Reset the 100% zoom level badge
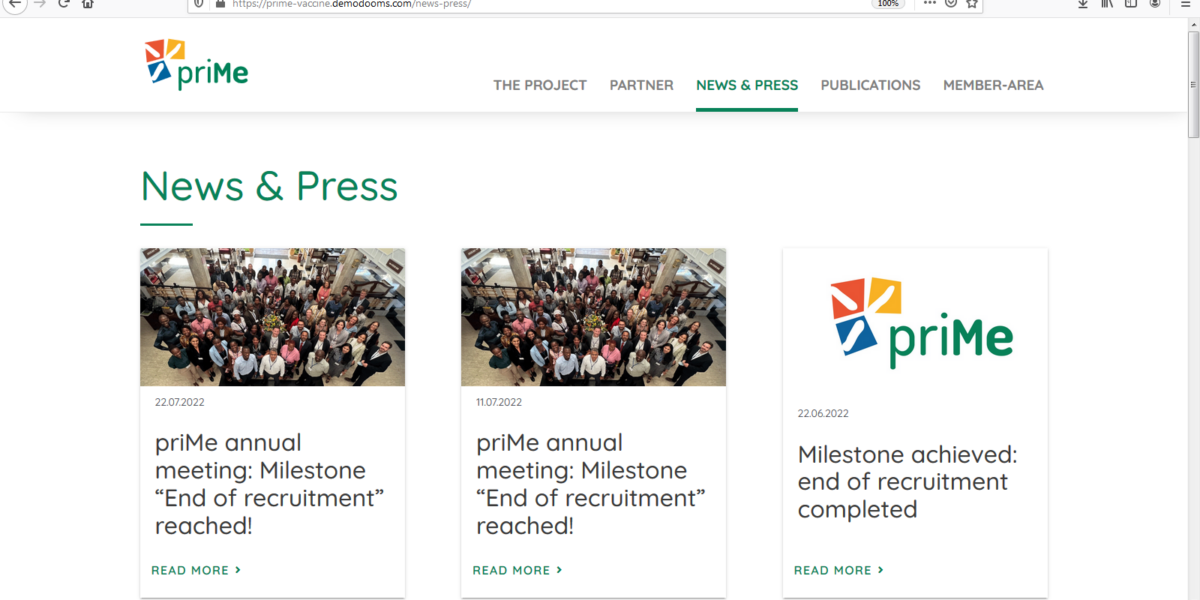The width and height of the screenshot is (1200, 600). 887,4
